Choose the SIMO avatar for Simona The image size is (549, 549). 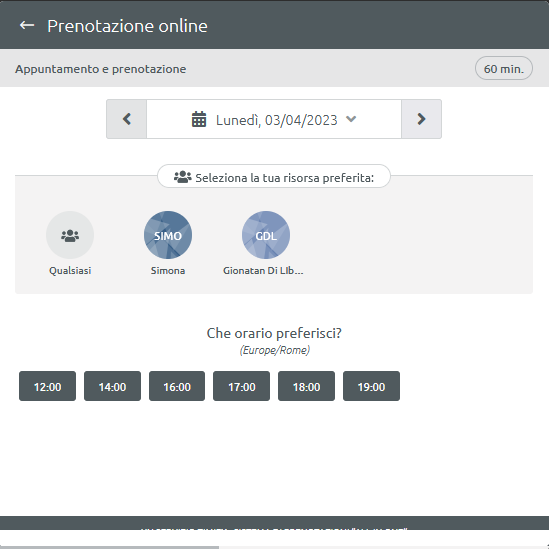pyautogui.click(x=168, y=235)
